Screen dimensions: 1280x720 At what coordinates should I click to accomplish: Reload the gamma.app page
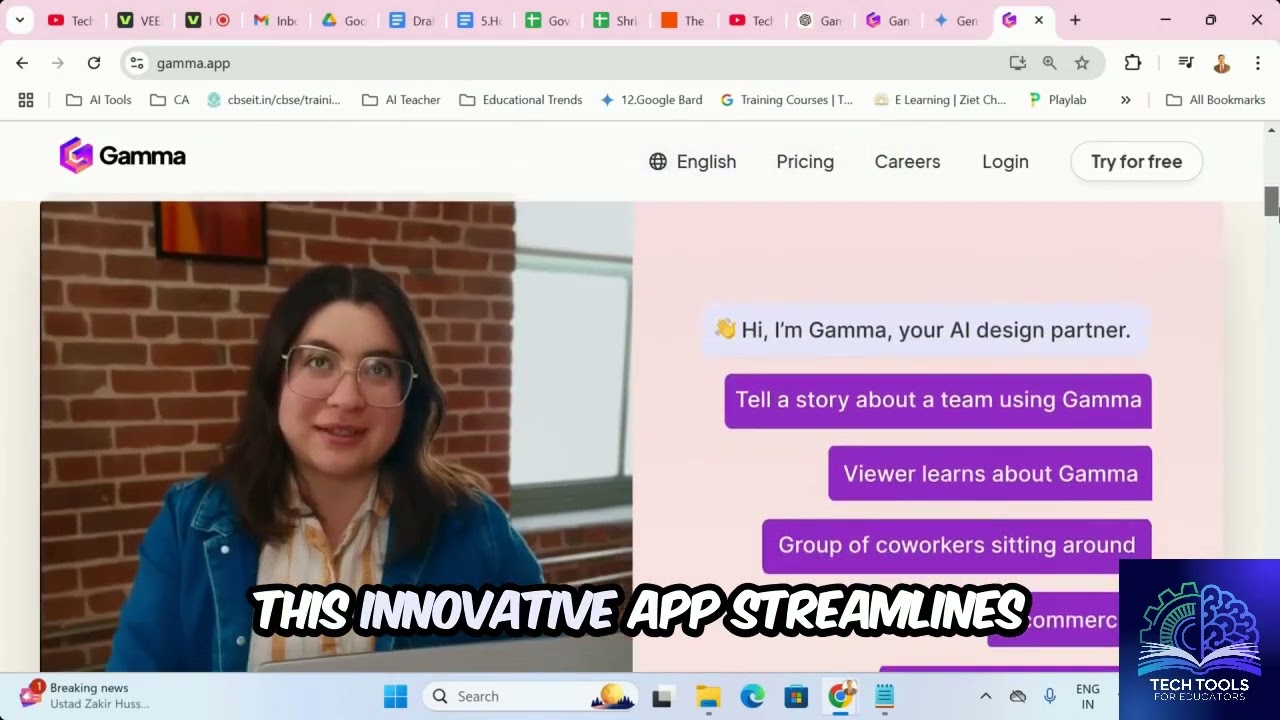(94, 63)
